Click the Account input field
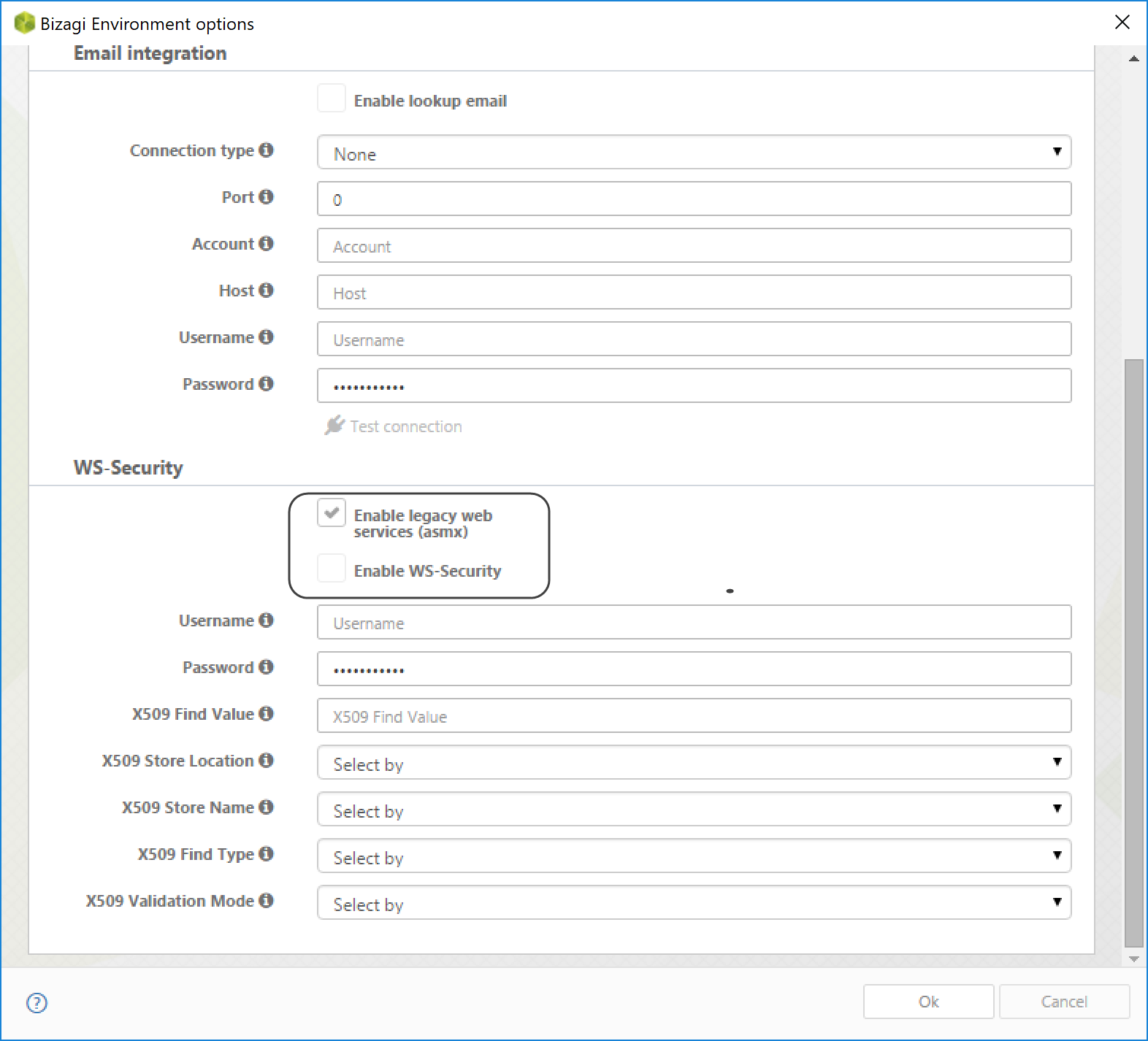 click(694, 245)
